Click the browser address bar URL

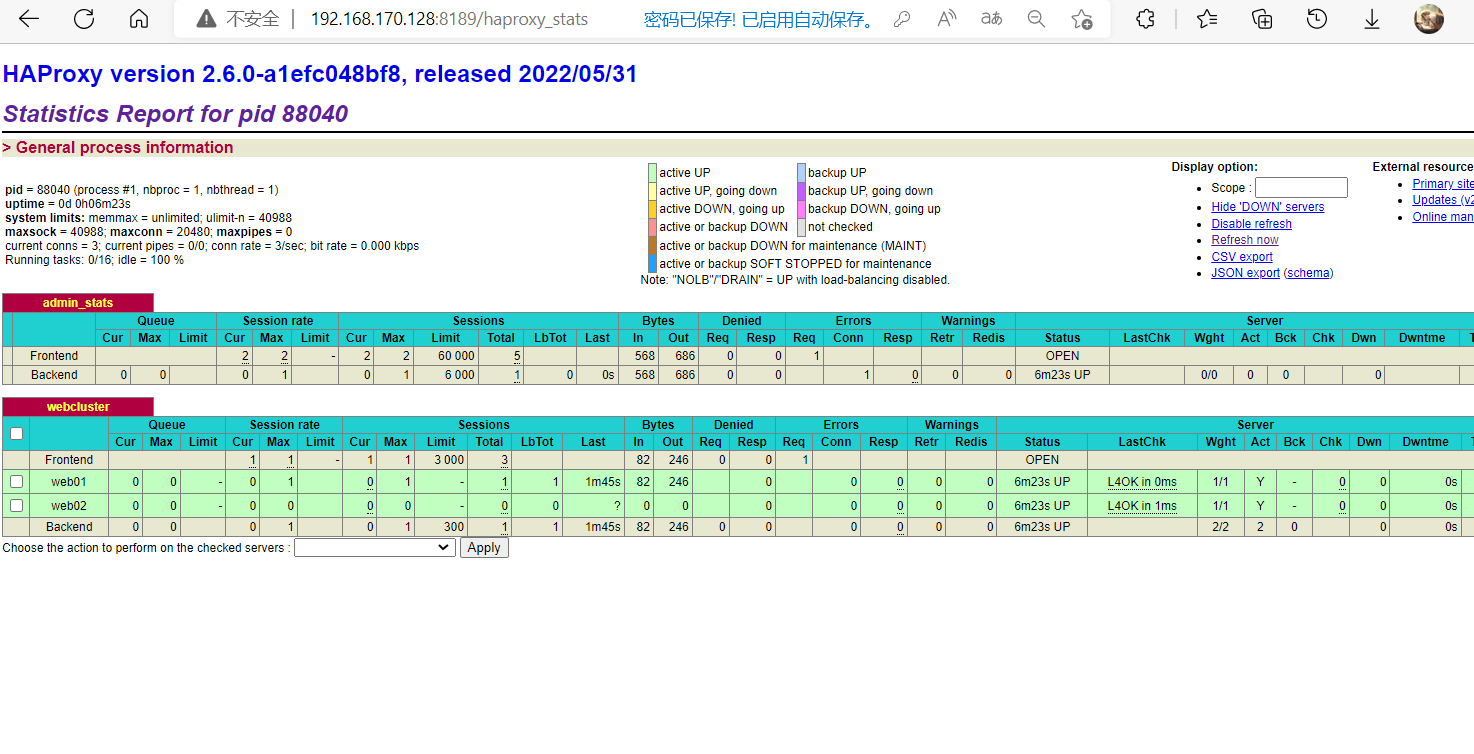pyautogui.click(x=449, y=19)
